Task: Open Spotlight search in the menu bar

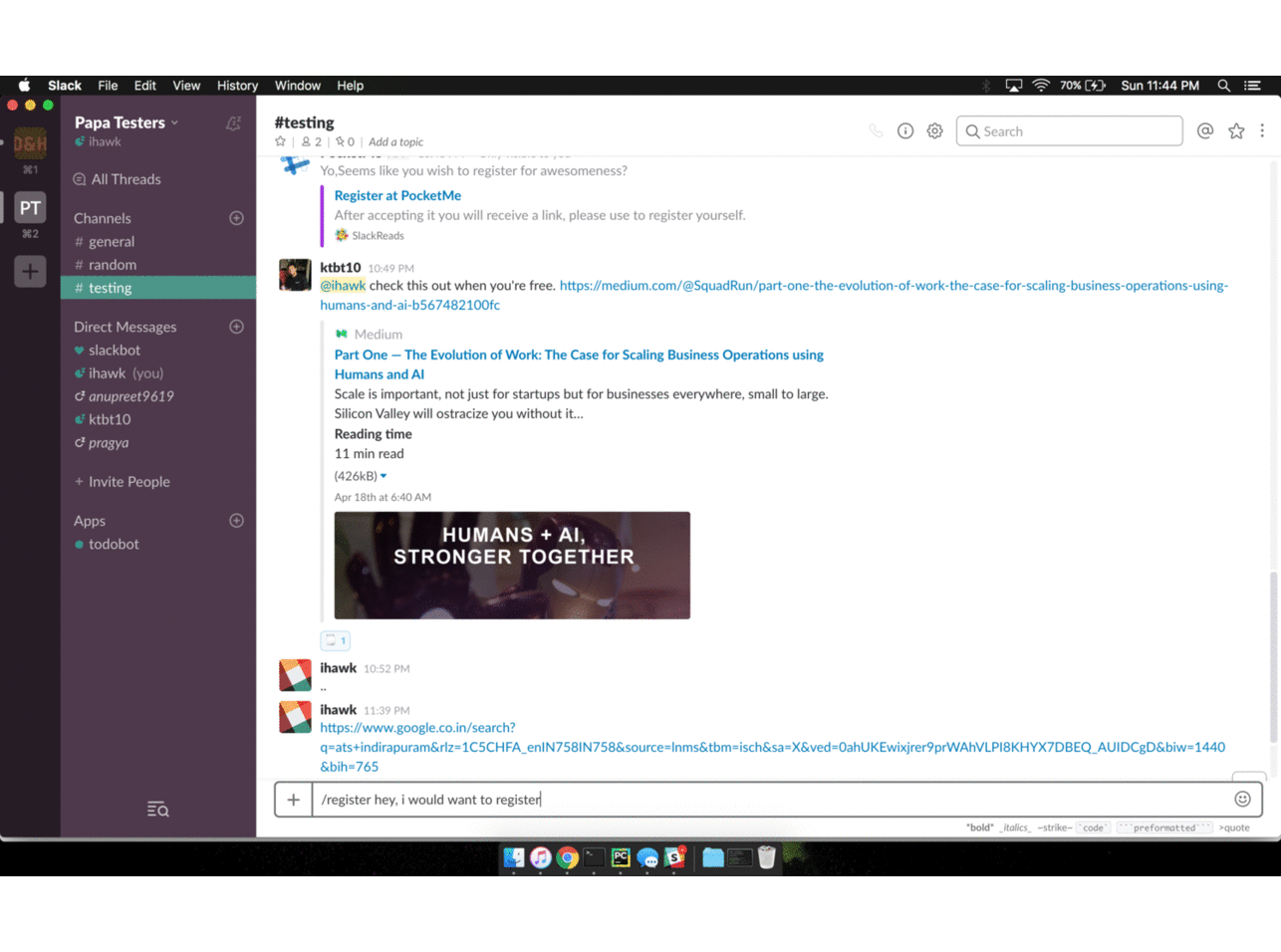Action: pyautogui.click(x=1224, y=86)
